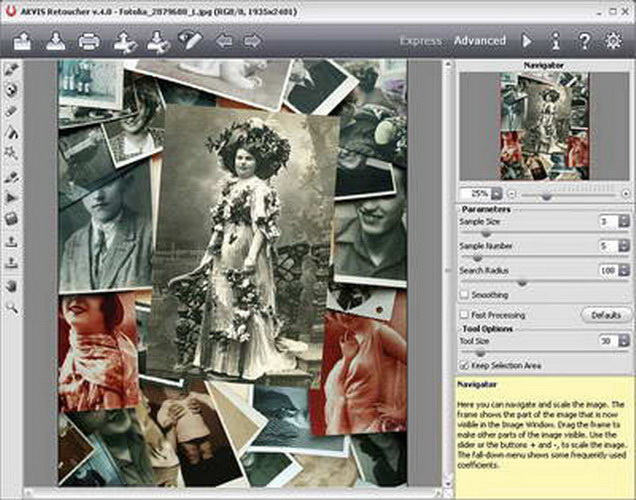
Task: Uncheck Keep Selection Area
Action: (x=464, y=366)
